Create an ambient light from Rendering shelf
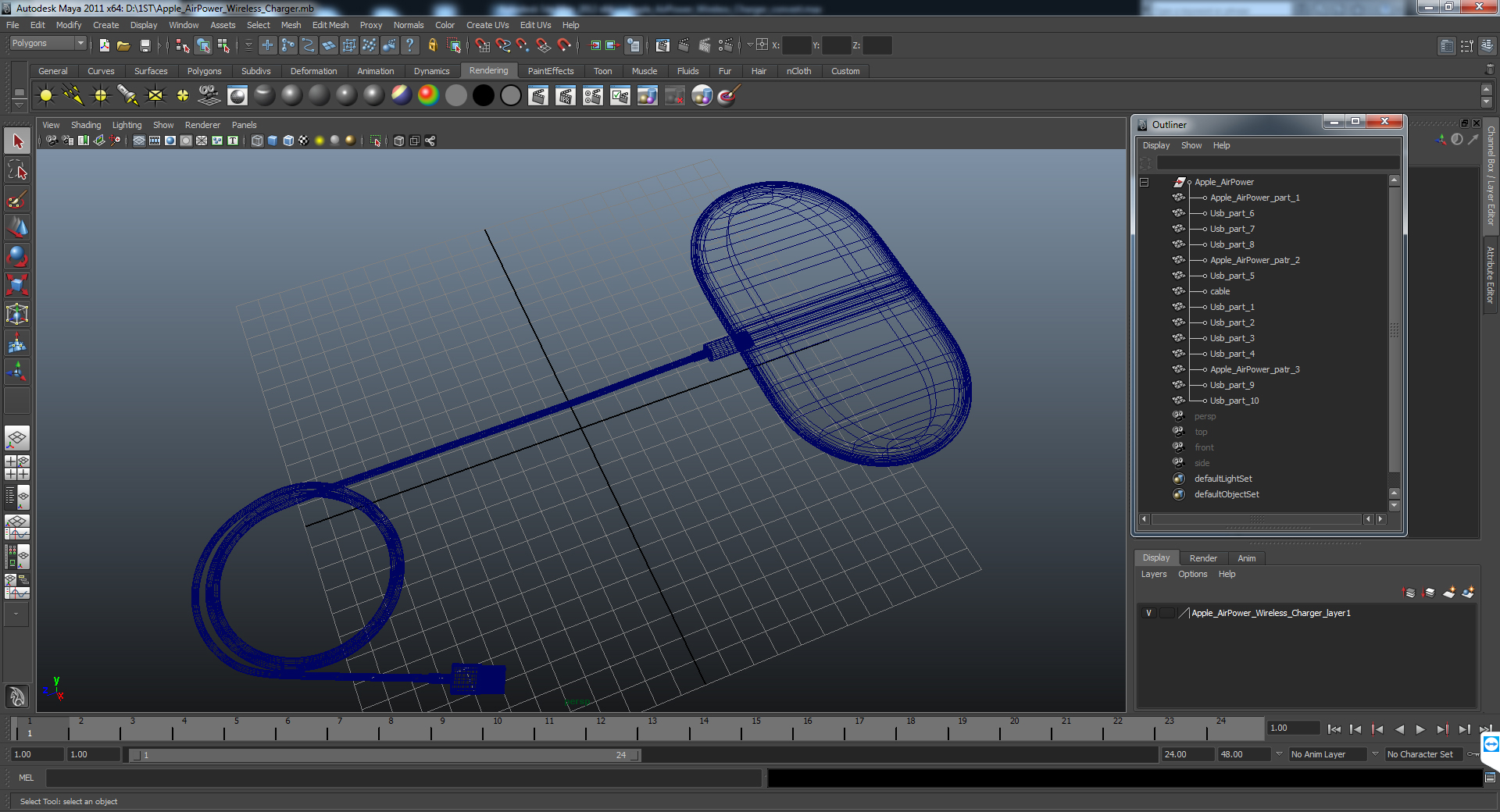The image size is (1500, 812). point(46,96)
